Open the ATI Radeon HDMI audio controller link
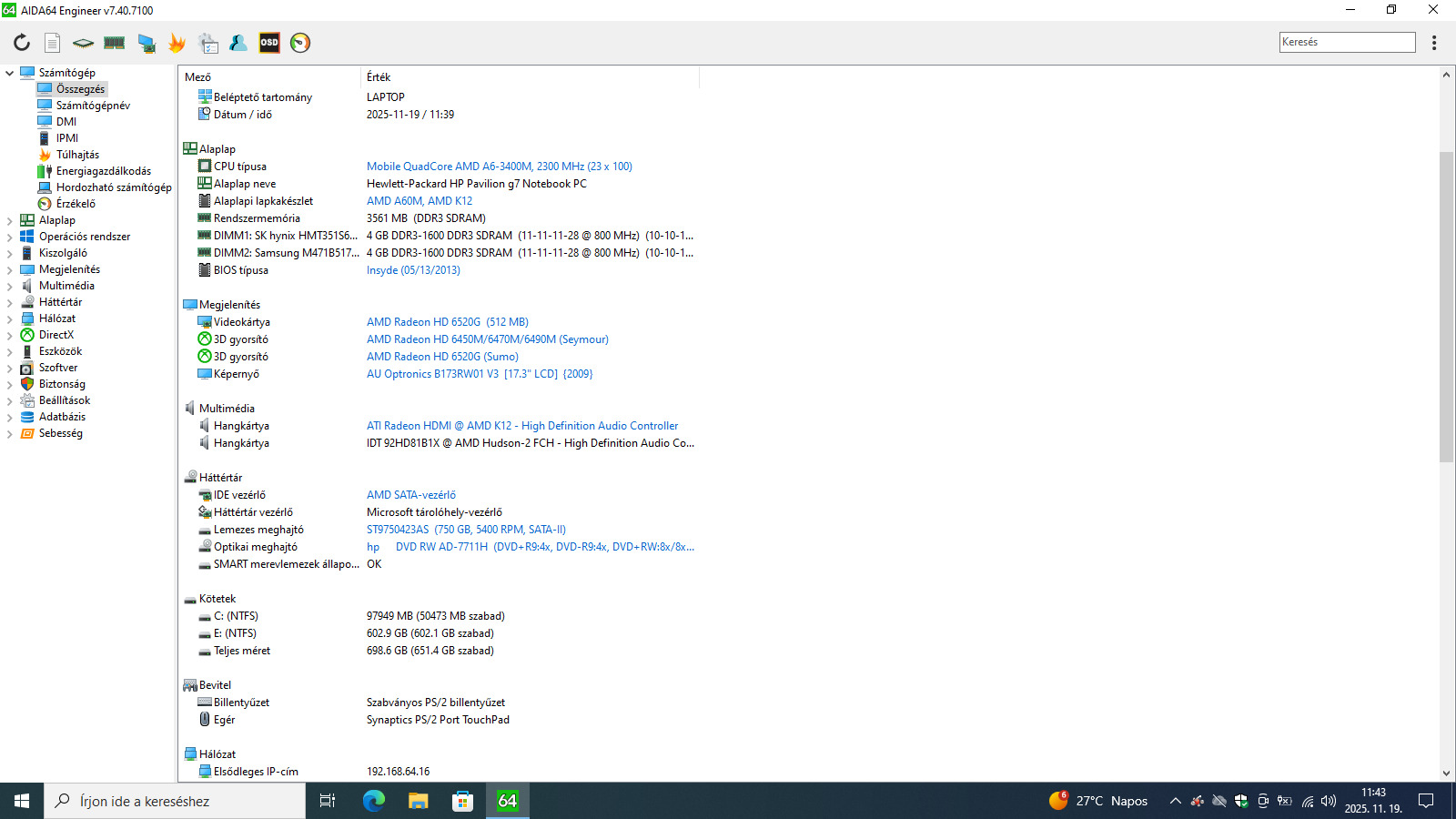Screen dimensions: 1456x819 pos(522,426)
